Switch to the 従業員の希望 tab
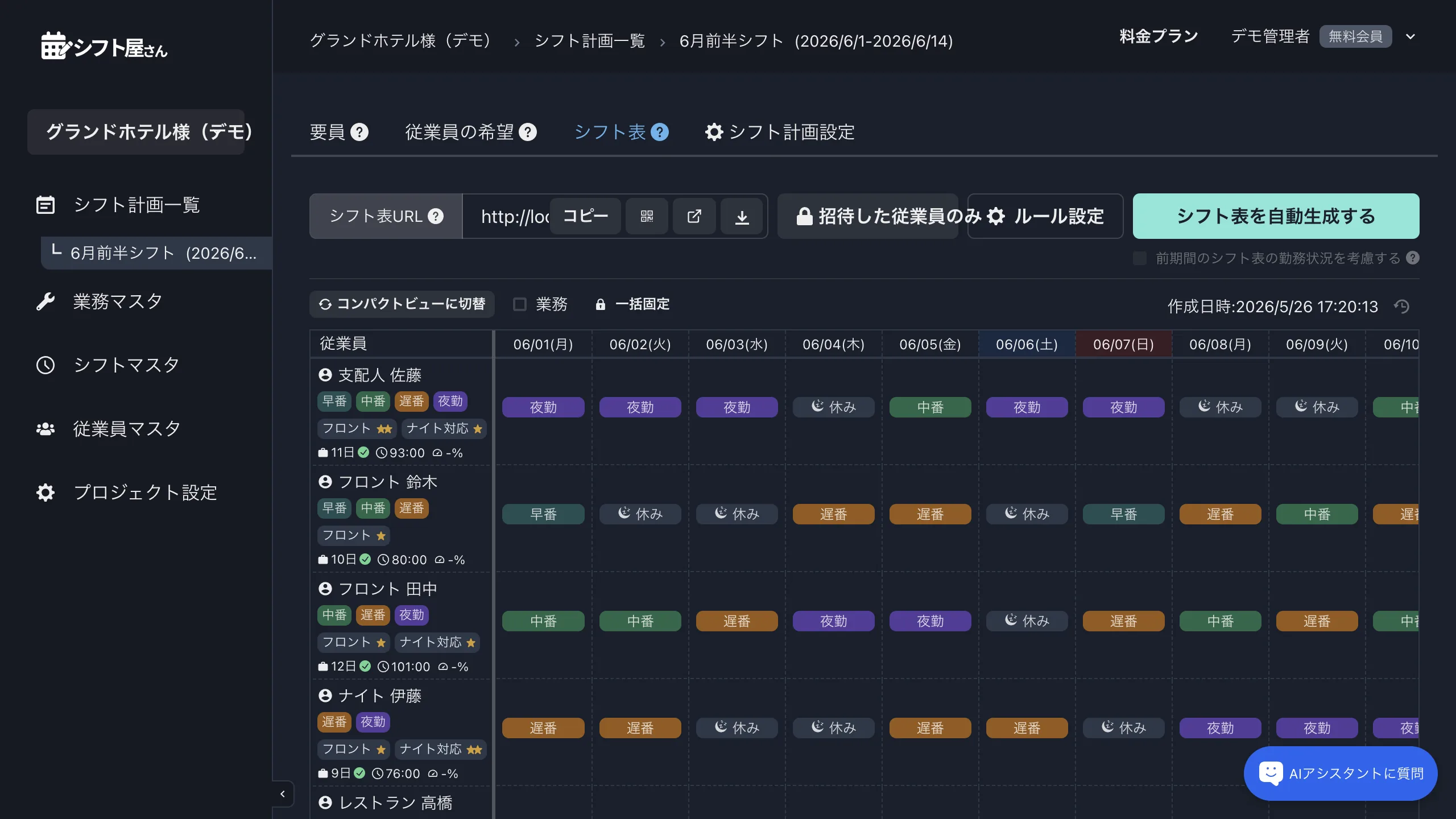1456x819 pixels. click(x=460, y=132)
